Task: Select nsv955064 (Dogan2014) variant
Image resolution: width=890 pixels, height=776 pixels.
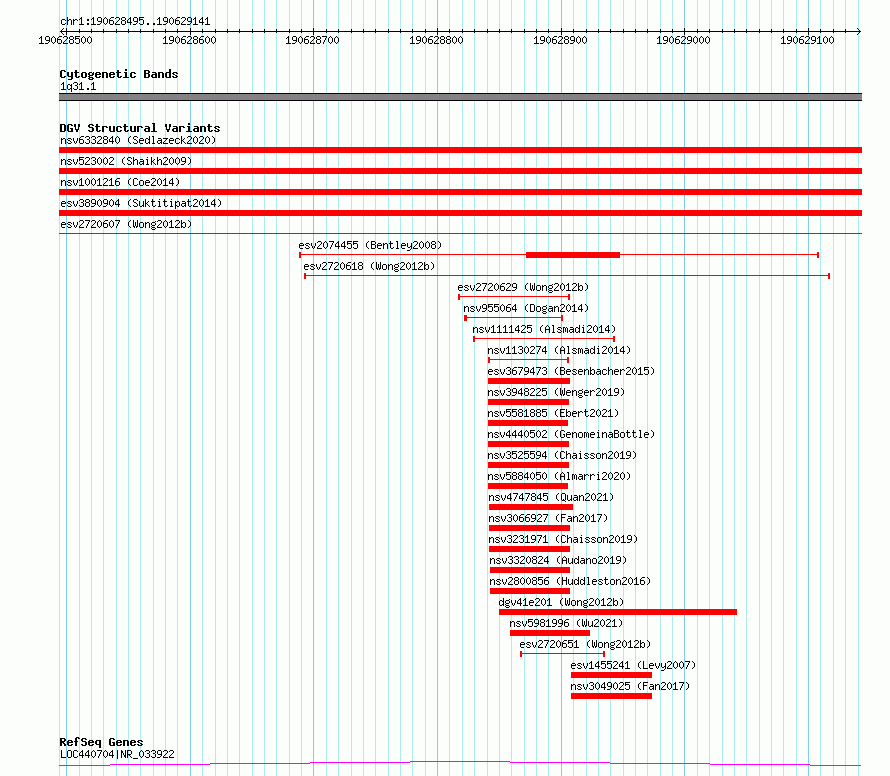Action: (526, 308)
